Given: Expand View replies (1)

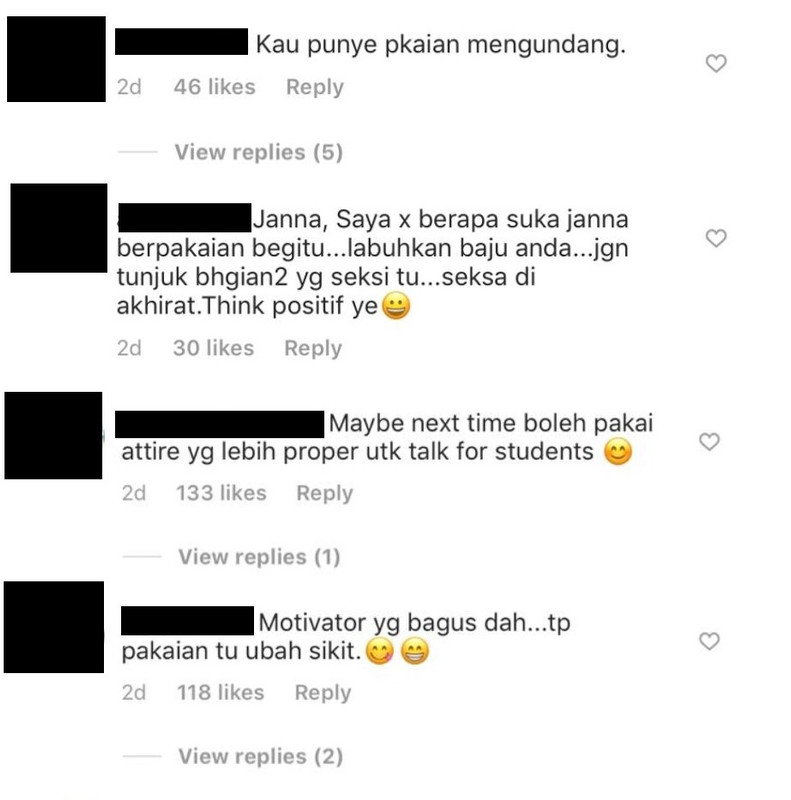Looking at the screenshot, I should 259,557.
